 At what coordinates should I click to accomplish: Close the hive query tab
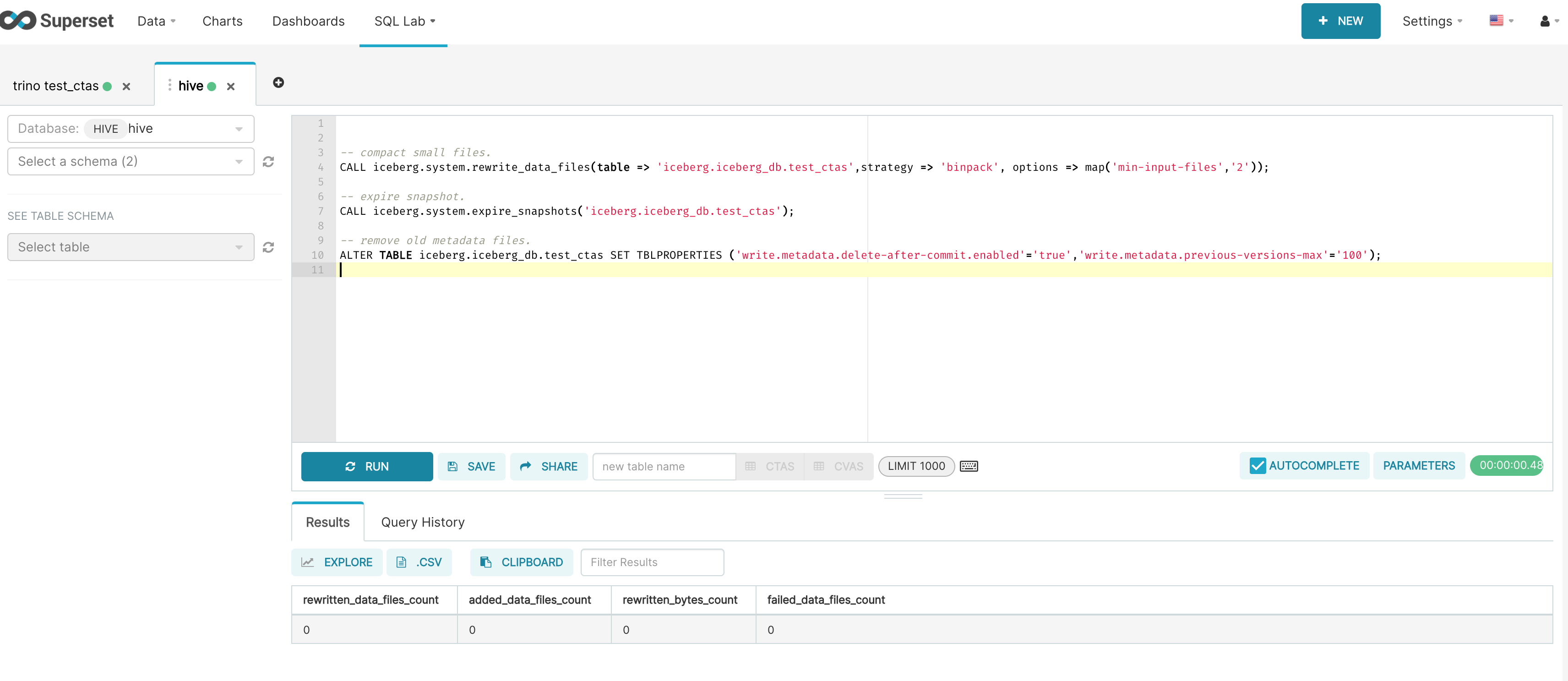(231, 87)
